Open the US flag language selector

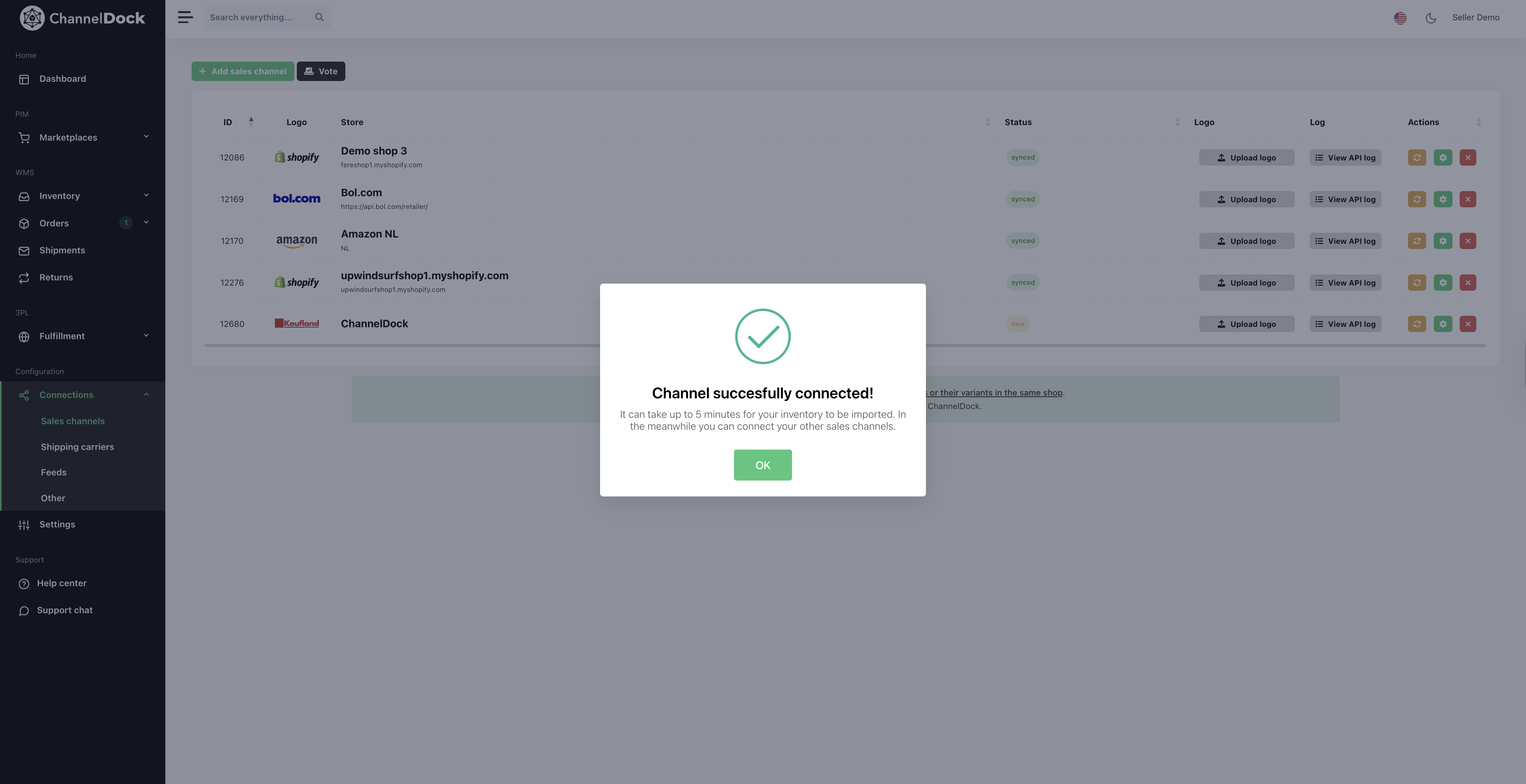coord(1400,18)
